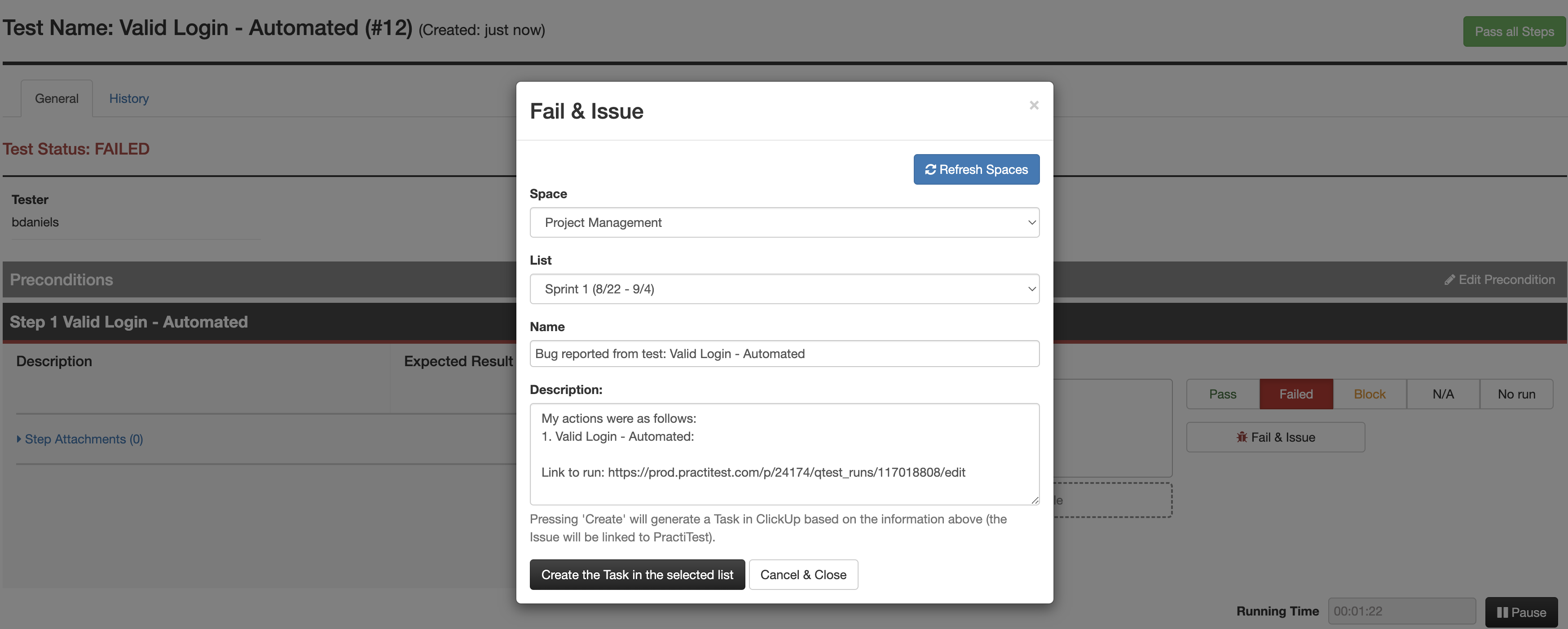This screenshot has height=629, width=1568.
Task: Switch to the History tab
Action: (128, 99)
